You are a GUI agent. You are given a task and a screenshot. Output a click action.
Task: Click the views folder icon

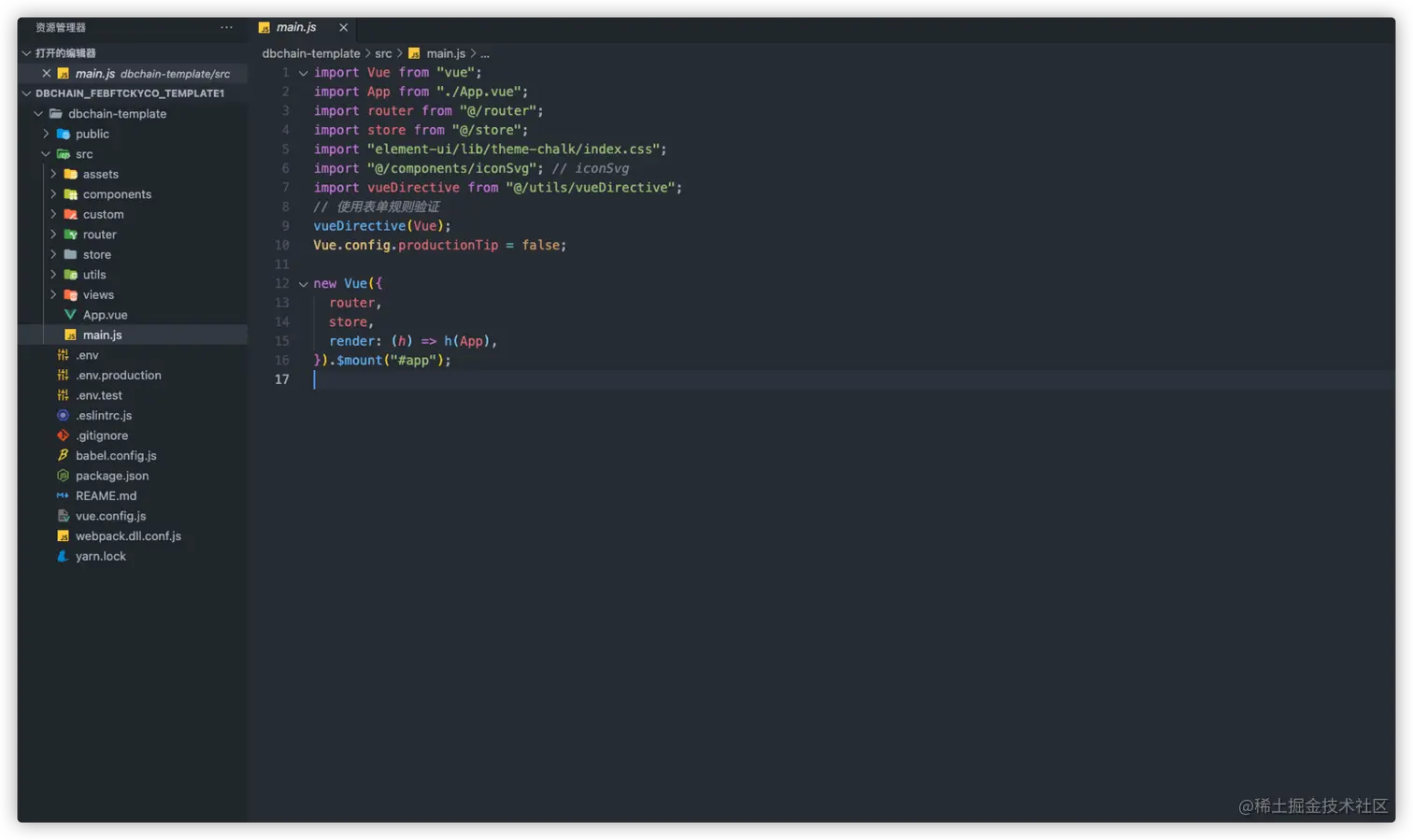[70, 294]
